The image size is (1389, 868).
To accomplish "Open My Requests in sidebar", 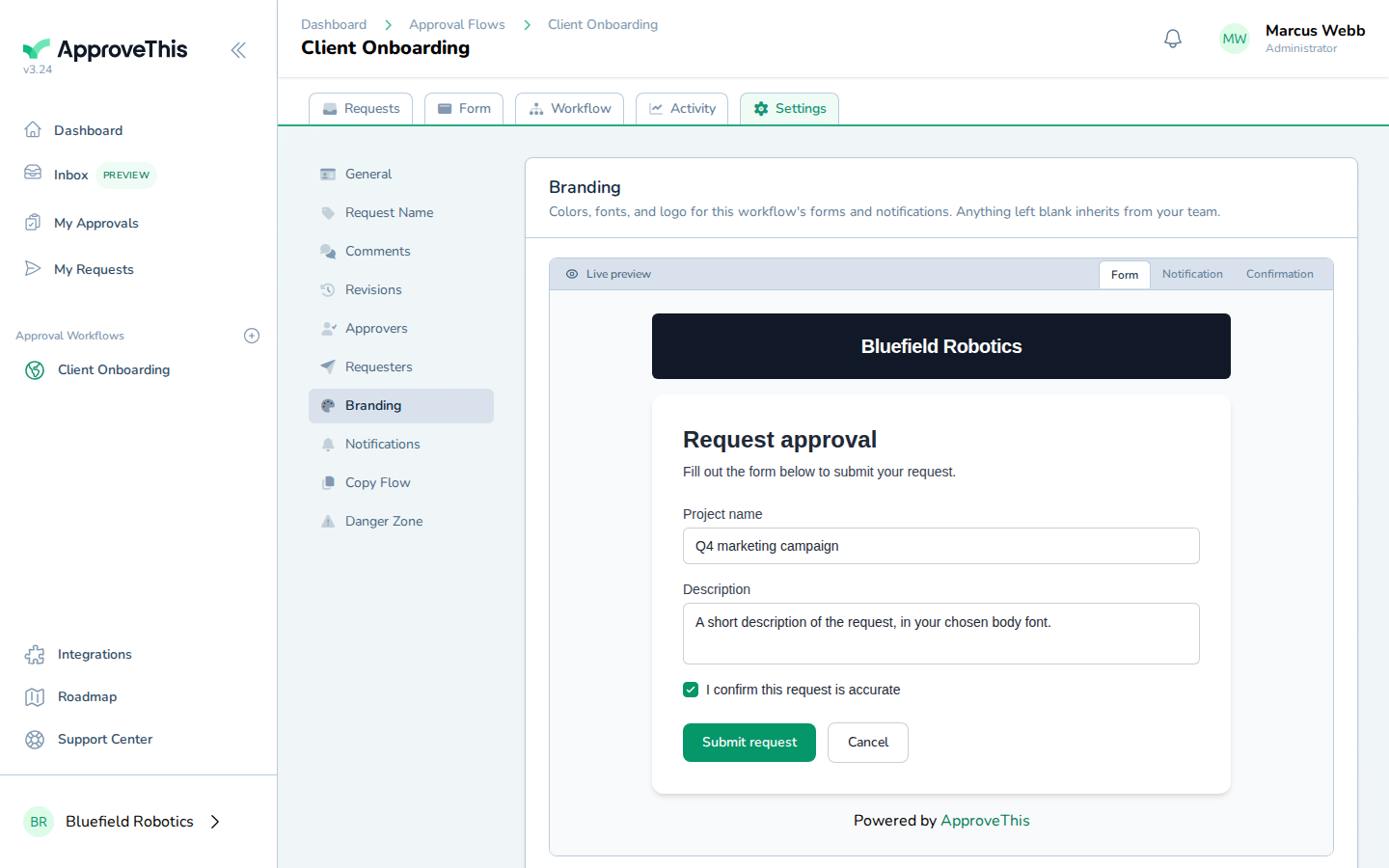I will tap(94, 269).
